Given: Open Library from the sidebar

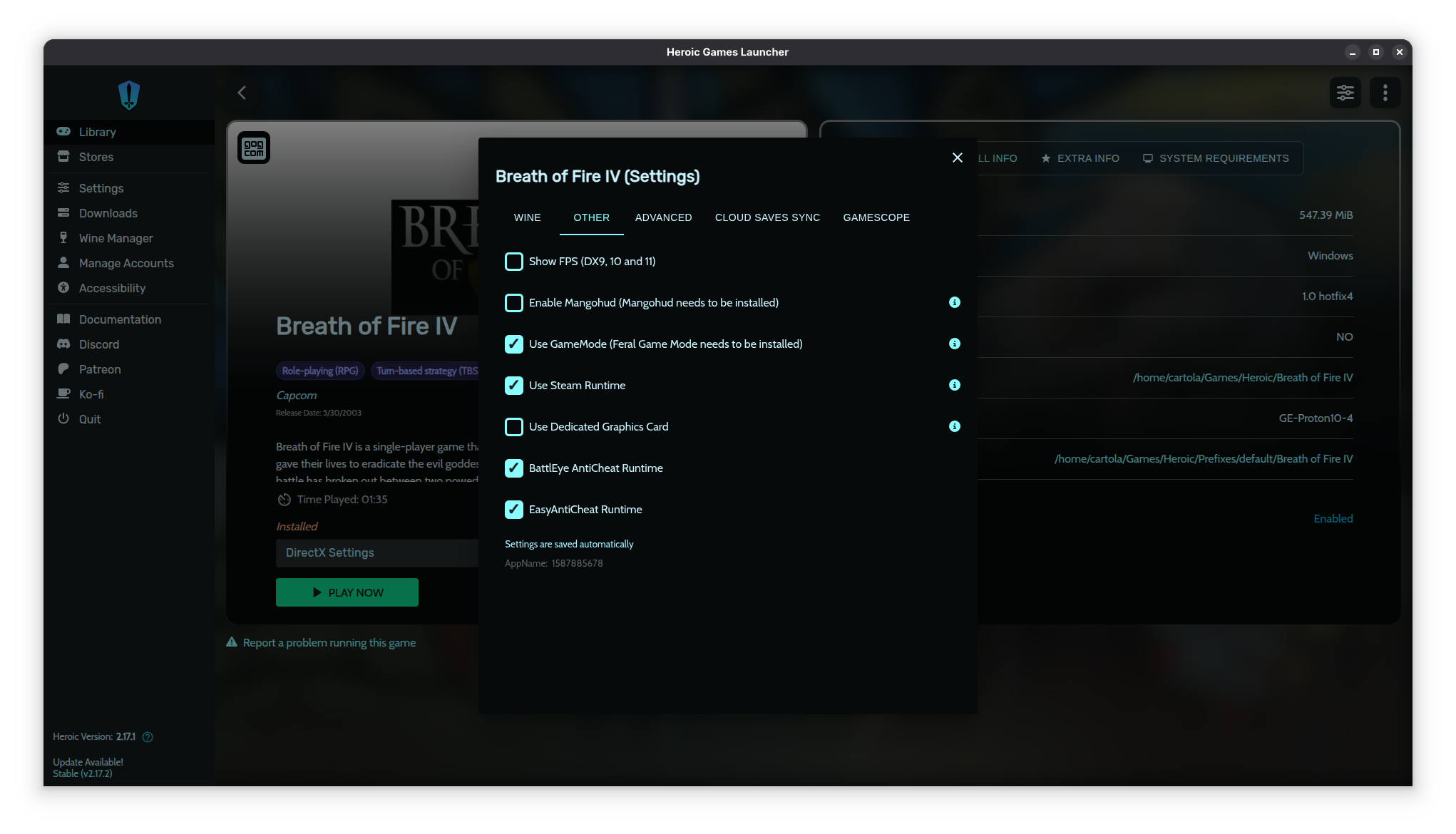Looking at the screenshot, I should 128,132.
